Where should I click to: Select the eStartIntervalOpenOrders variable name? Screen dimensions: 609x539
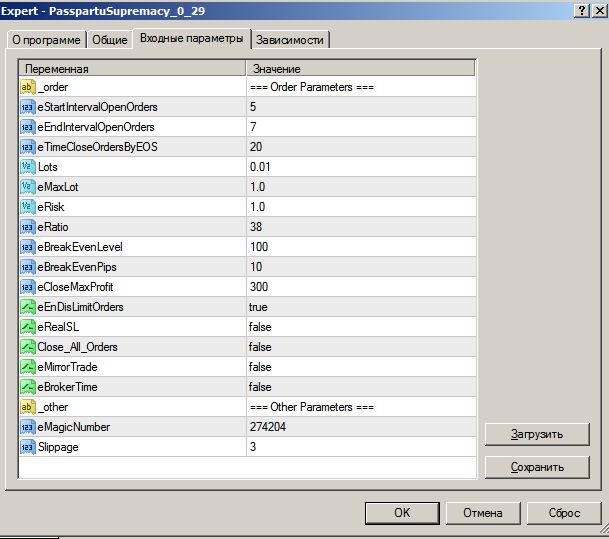(x=97, y=107)
